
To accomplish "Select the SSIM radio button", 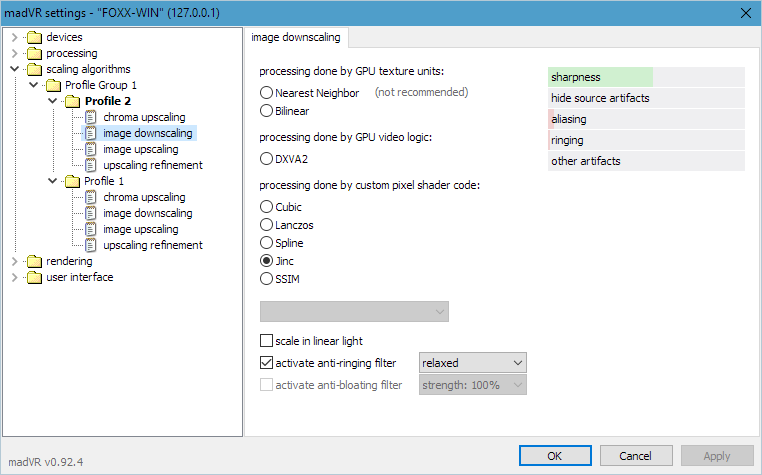I will coord(266,279).
